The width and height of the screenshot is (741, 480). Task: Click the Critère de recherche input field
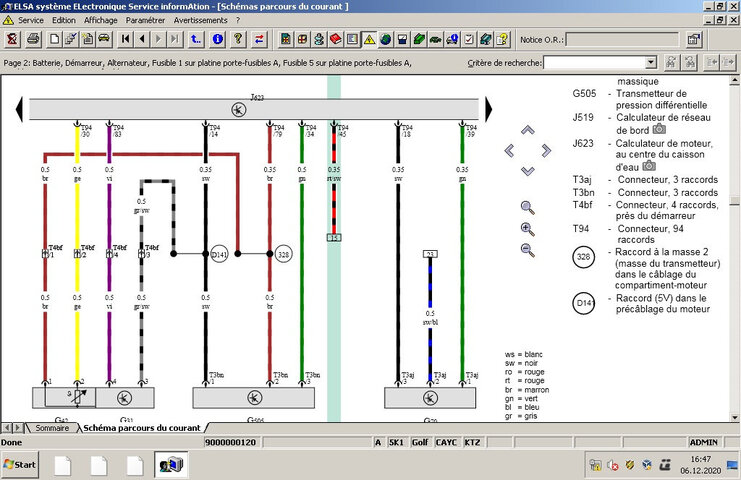coord(595,62)
